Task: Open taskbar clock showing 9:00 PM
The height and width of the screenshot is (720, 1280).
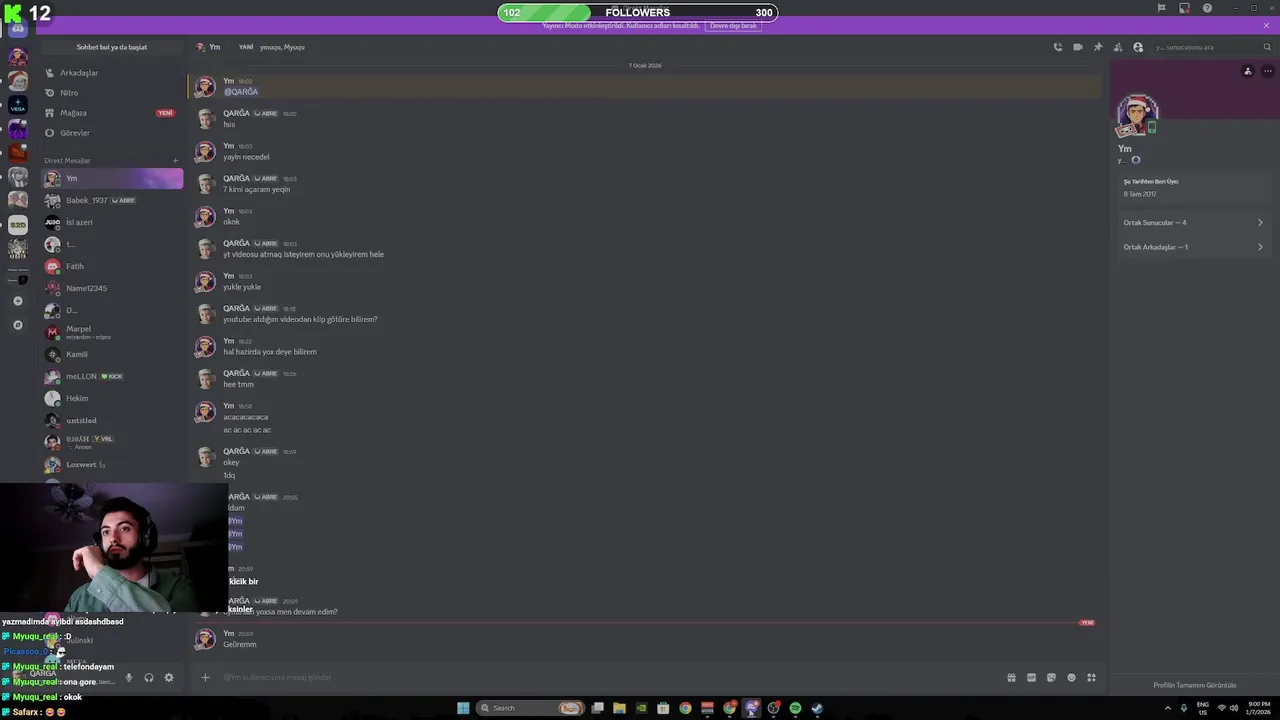Action: pyautogui.click(x=1258, y=708)
